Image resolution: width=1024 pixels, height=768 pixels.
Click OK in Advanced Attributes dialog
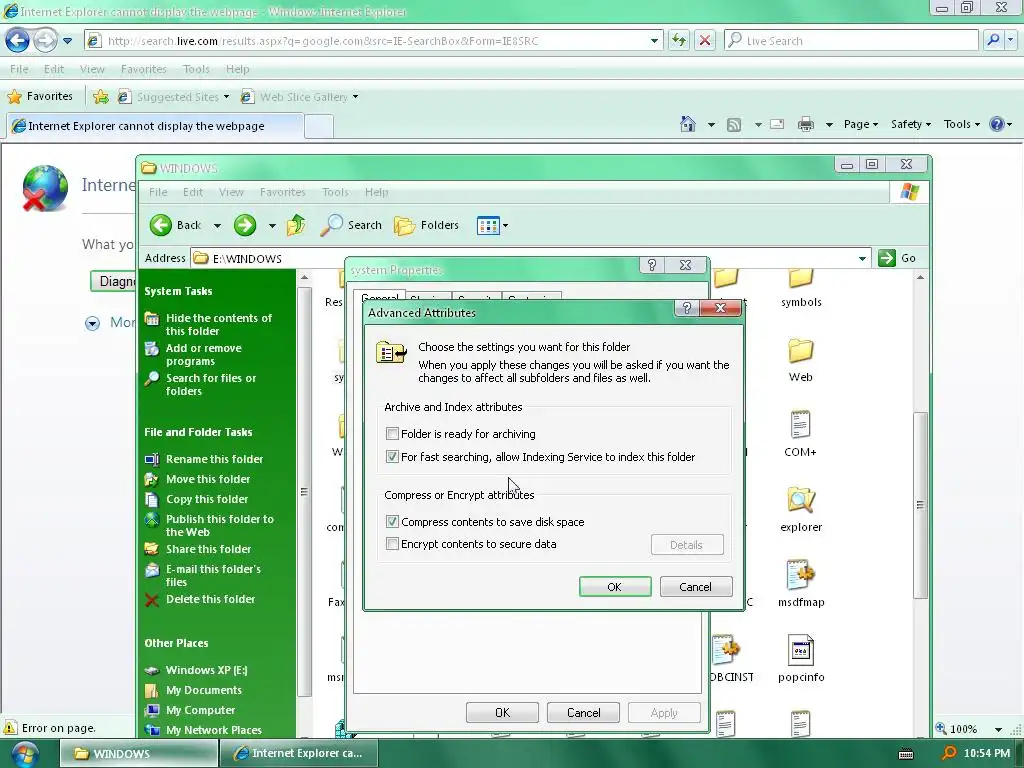(615, 586)
